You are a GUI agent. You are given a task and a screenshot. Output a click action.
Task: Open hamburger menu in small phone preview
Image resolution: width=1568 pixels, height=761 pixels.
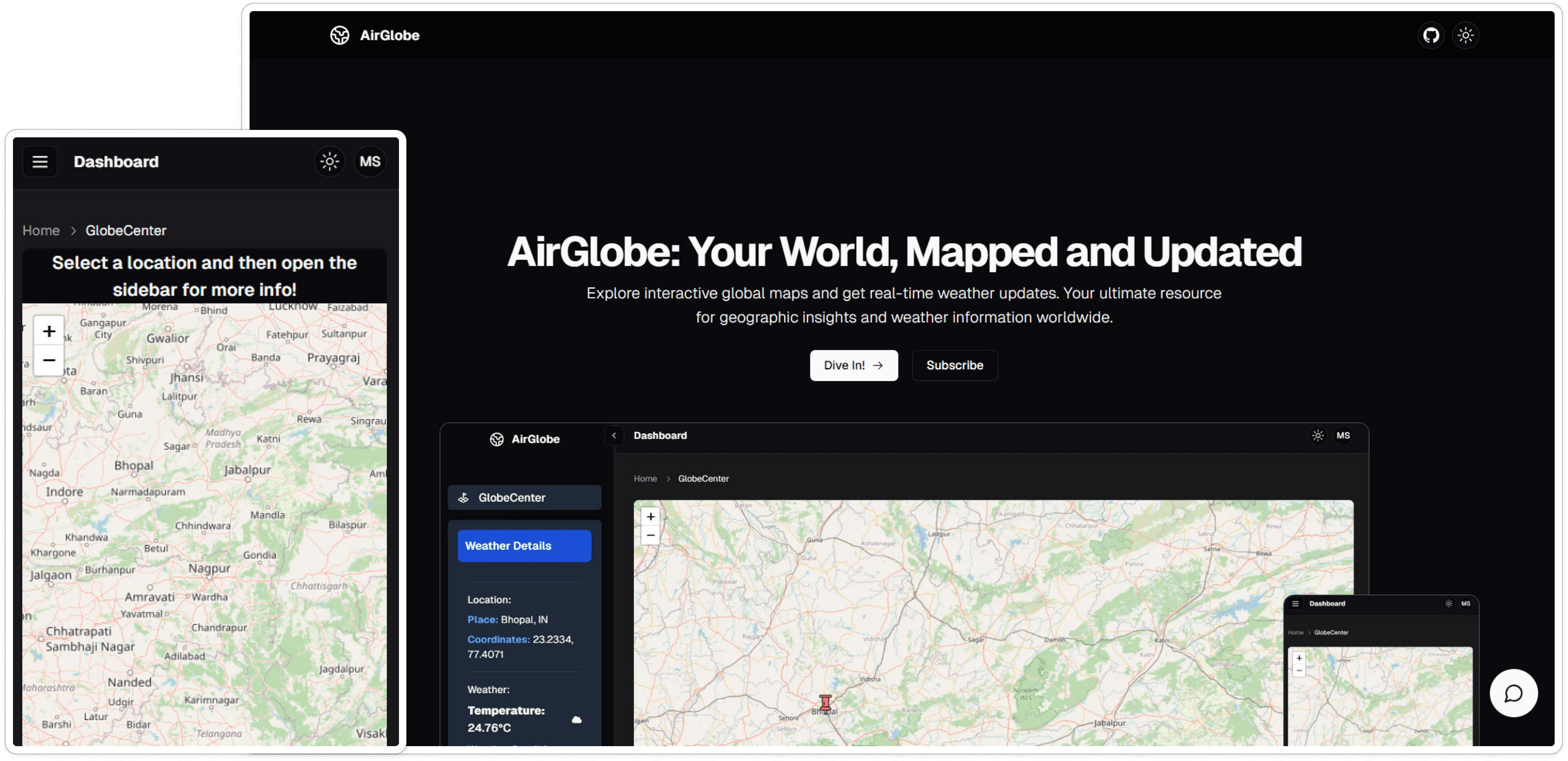(1295, 604)
